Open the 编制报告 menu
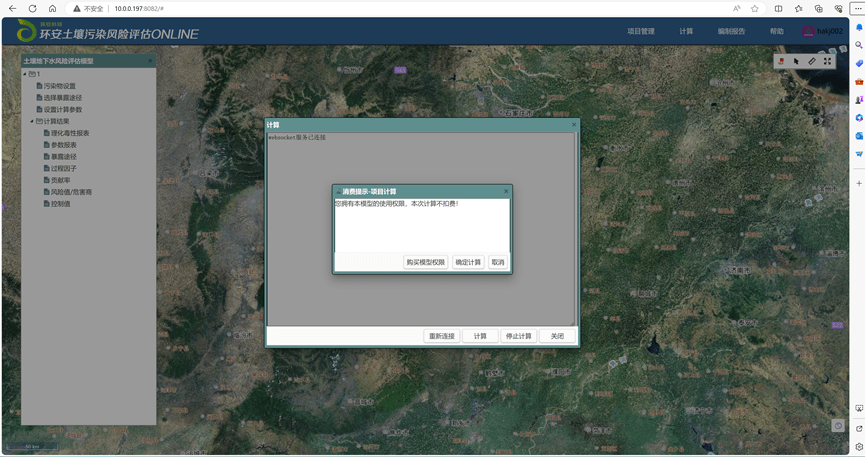The width and height of the screenshot is (865, 457). point(731,32)
